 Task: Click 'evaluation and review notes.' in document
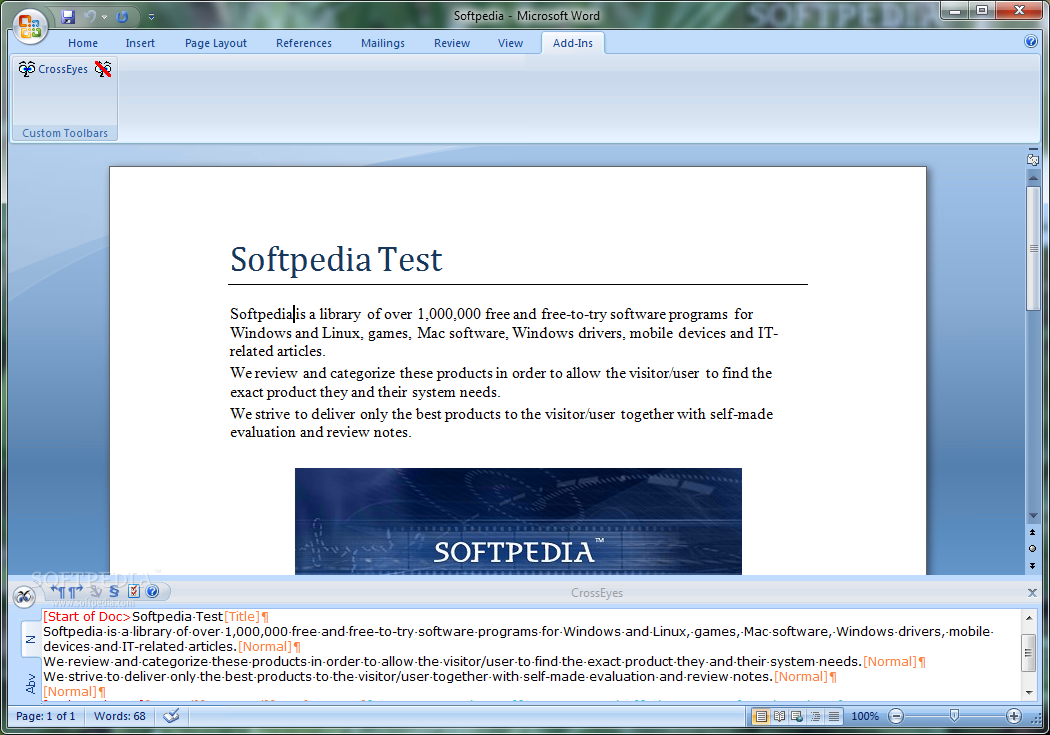[x=321, y=432]
